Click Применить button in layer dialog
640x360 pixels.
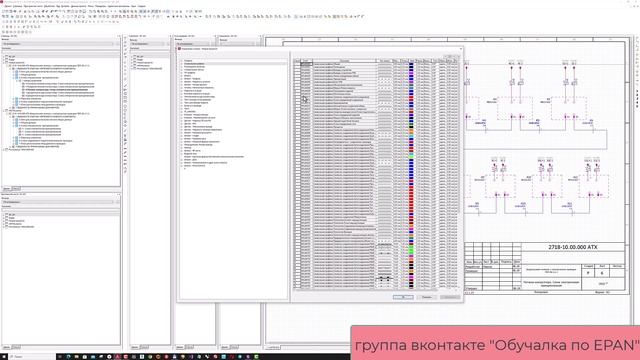click(450, 297)
